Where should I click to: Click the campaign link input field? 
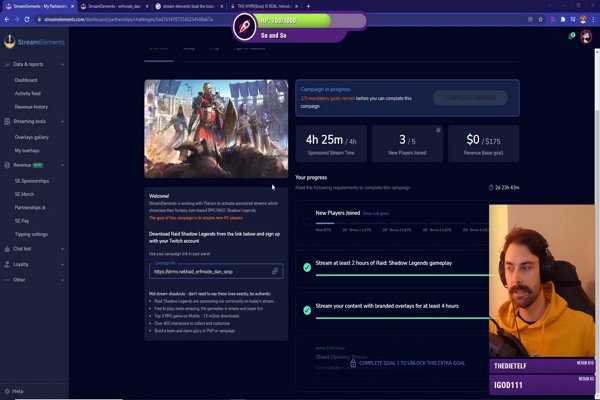click(x=216, y=271)
